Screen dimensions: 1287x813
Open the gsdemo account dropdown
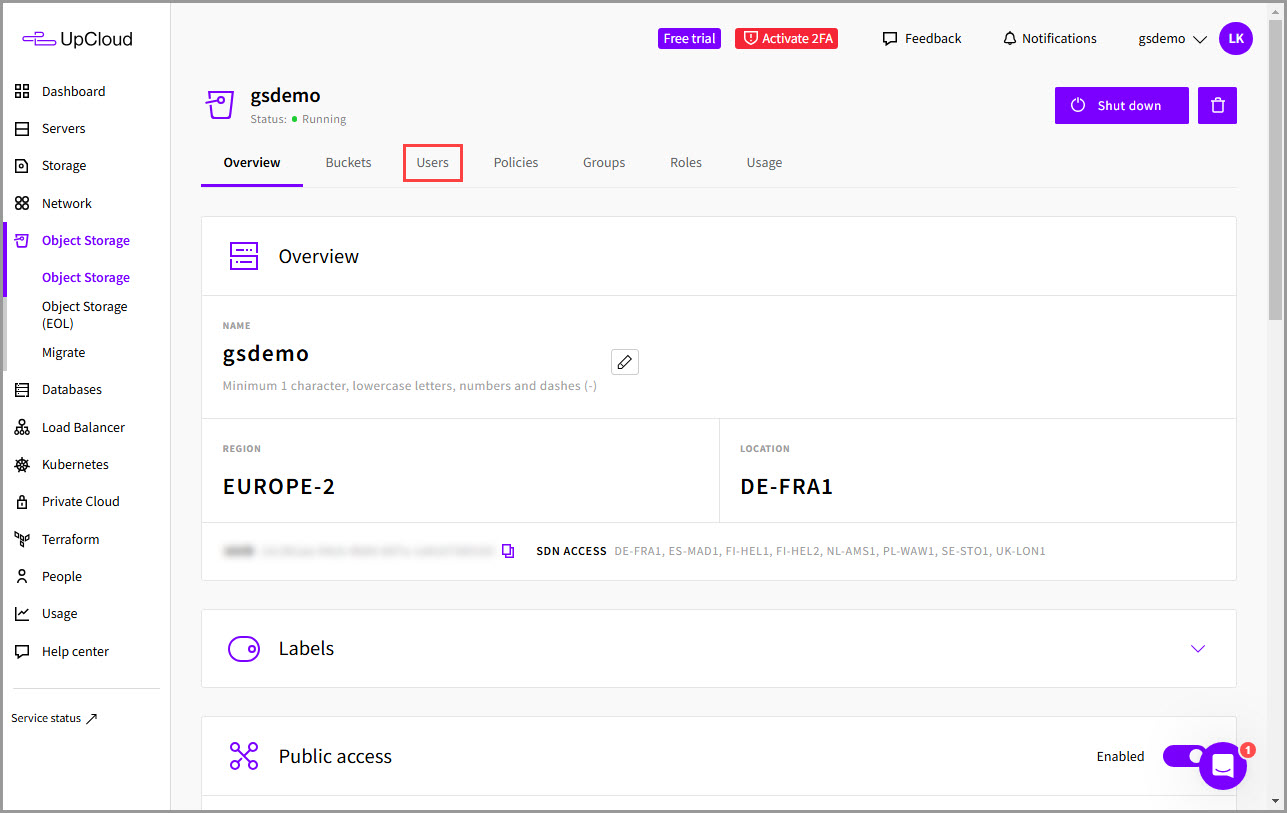pos(1173,39)
